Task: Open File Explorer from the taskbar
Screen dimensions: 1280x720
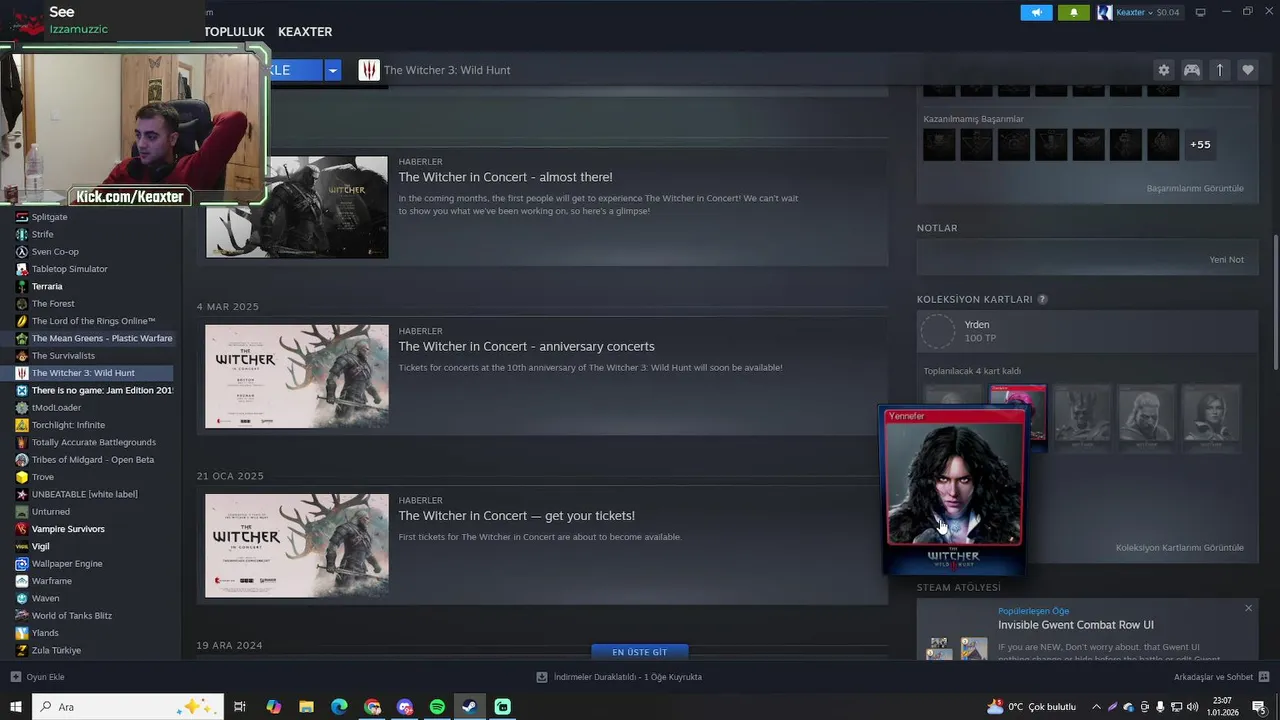Action: click(x=307, y=707)
